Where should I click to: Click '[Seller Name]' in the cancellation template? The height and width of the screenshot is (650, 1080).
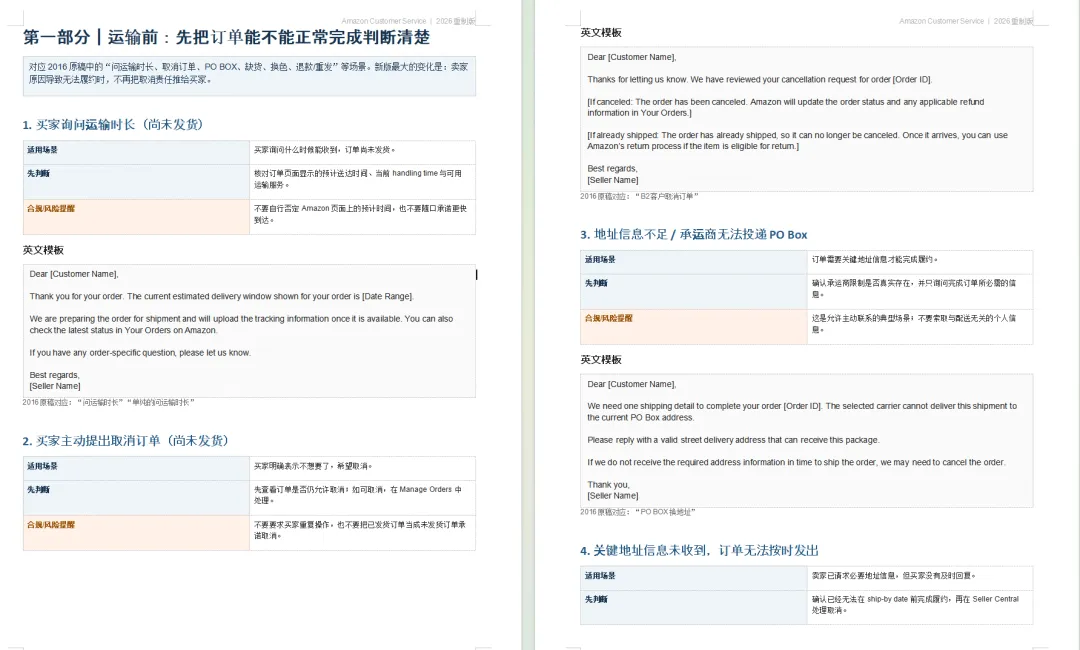pos(613,180)
